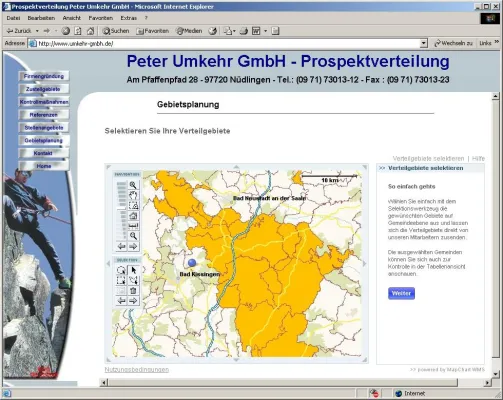Screen dimensions: 503x400
Task: Select the circle selection tool
Action: pos(121,270)
